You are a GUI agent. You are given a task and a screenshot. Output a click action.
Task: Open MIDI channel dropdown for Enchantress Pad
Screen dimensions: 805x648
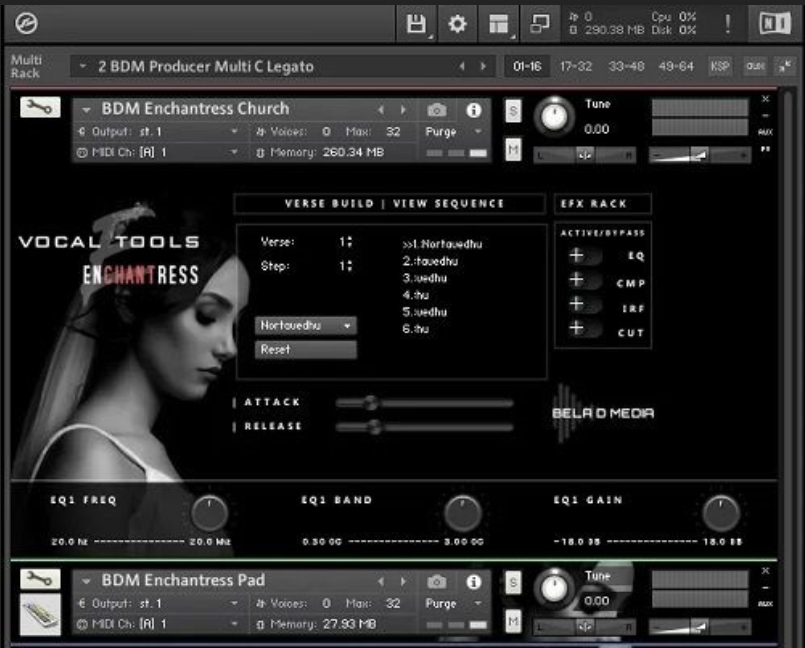coord(160,624)
